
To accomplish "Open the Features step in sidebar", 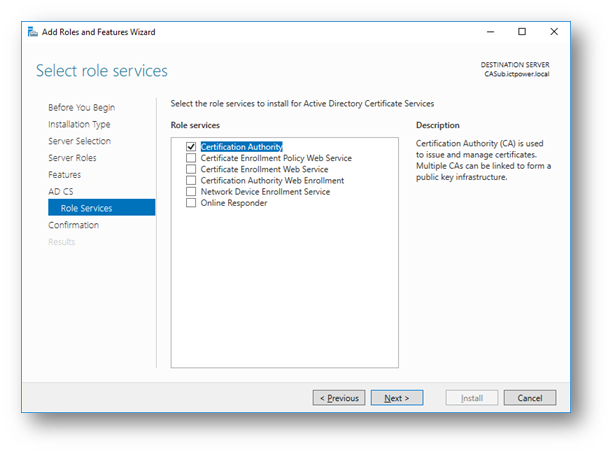I will tap(64, 174).
